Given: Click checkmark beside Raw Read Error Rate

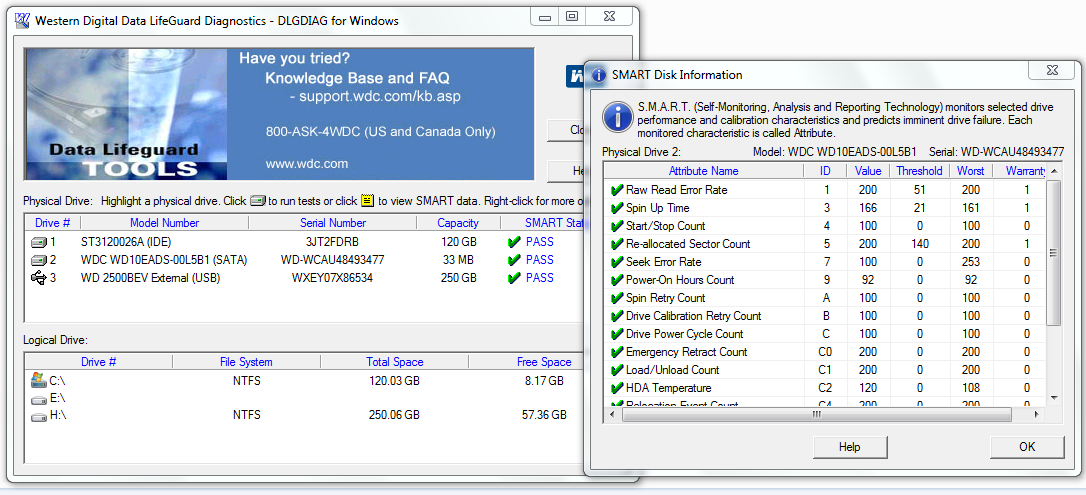Looking at the screenshot, I should [x=616, y=190].
